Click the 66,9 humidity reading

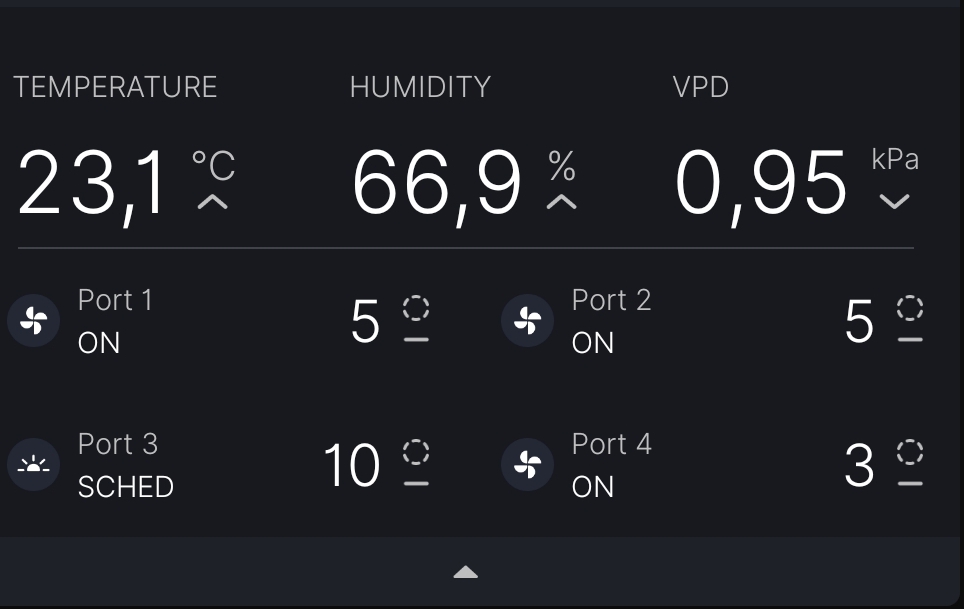click(437, 184)
